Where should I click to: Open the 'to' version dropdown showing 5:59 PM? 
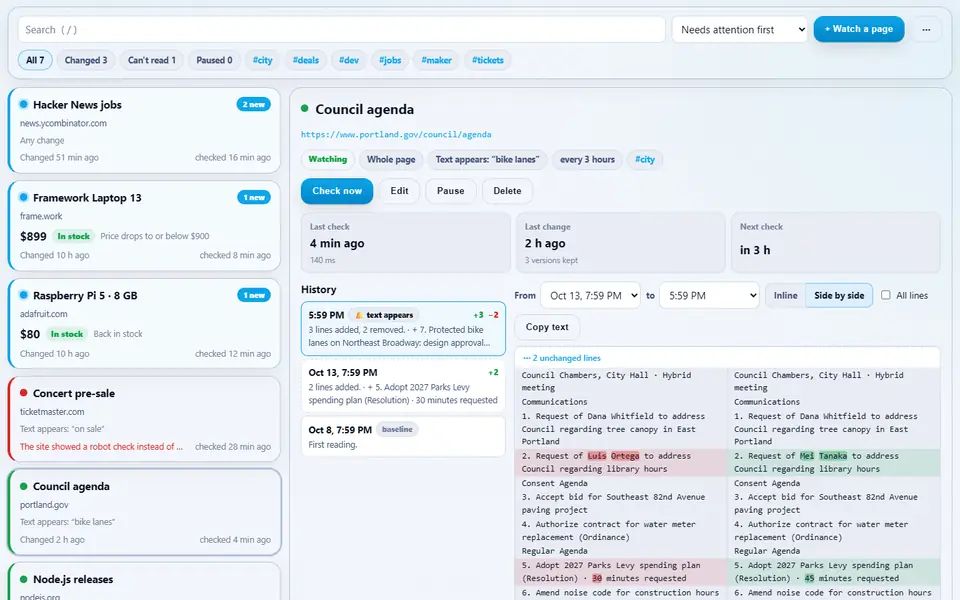709,296
